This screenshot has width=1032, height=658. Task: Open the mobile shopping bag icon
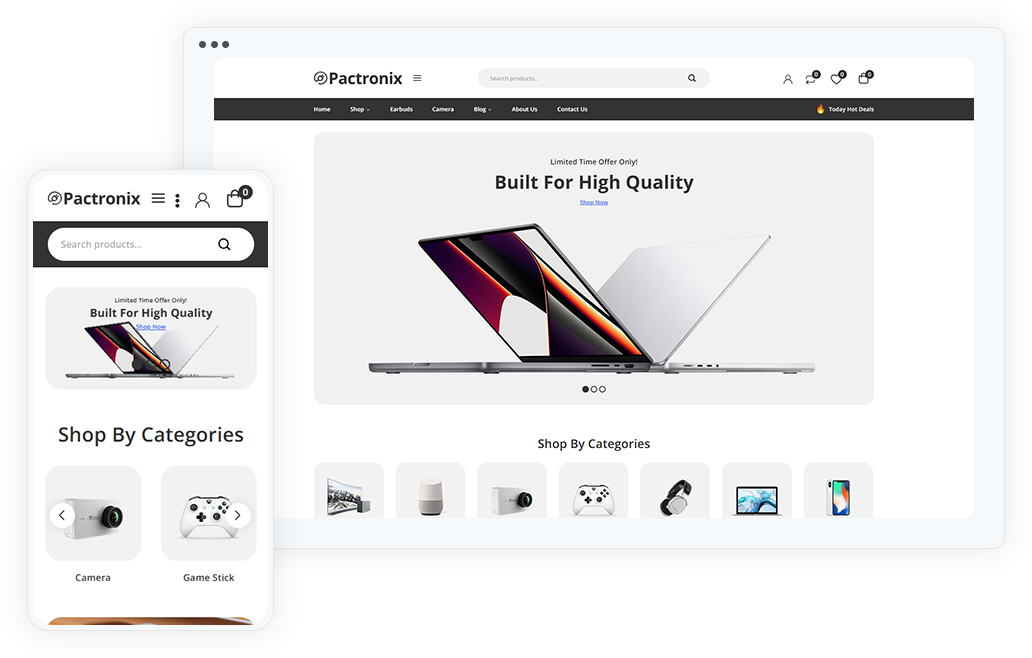(236, 198)
